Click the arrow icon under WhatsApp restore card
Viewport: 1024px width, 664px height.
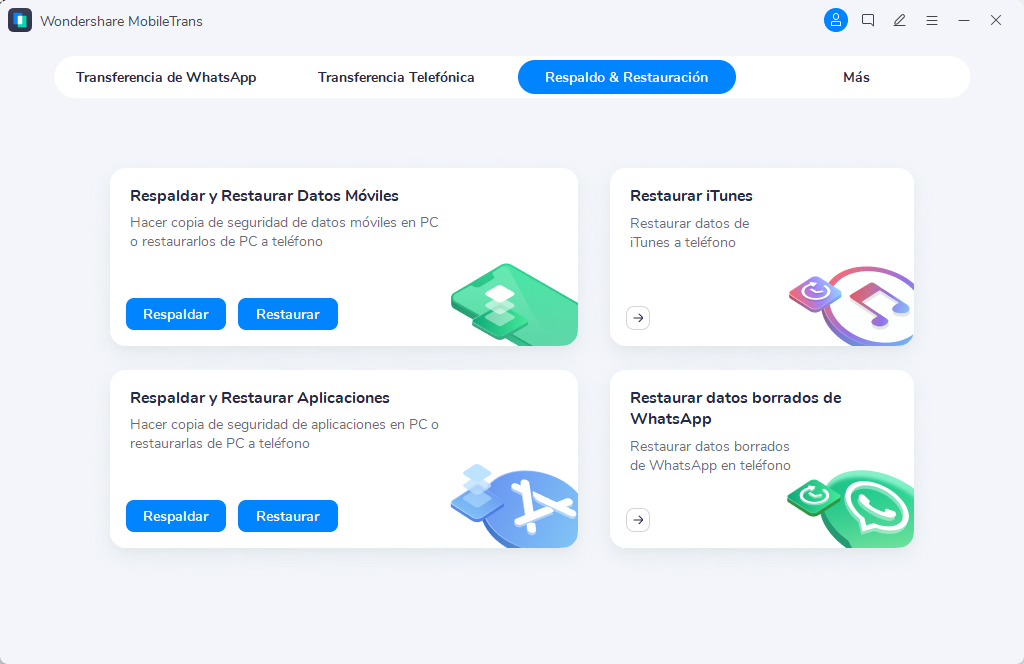(638, 520)
